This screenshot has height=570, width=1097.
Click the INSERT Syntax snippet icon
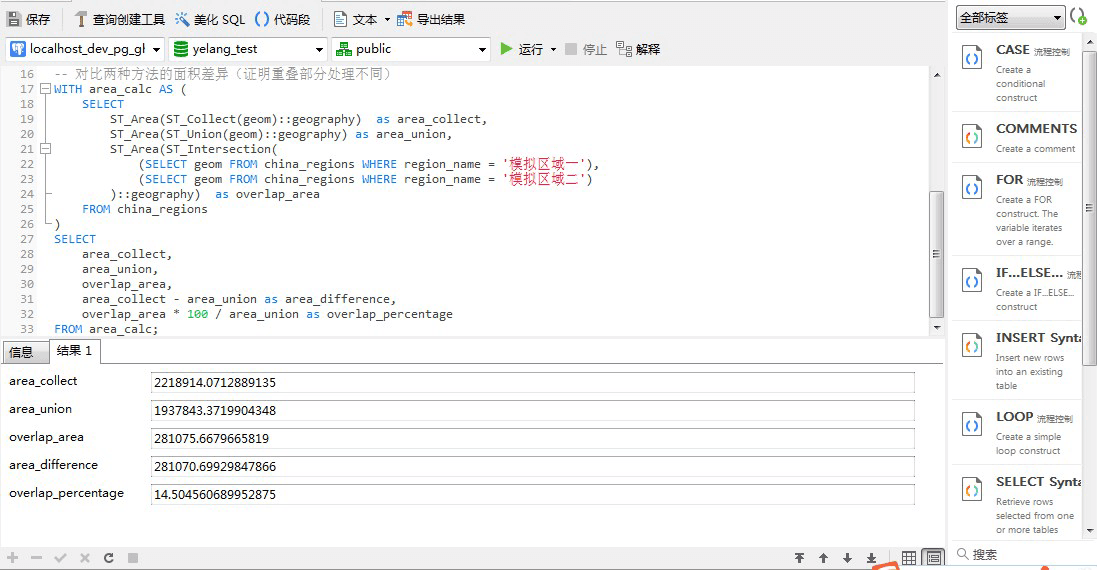[972, 346]
